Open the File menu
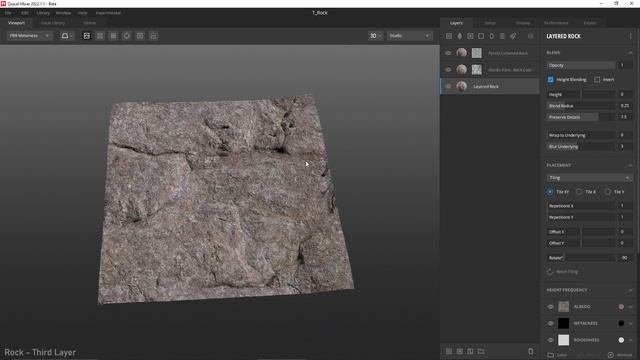 8,13
